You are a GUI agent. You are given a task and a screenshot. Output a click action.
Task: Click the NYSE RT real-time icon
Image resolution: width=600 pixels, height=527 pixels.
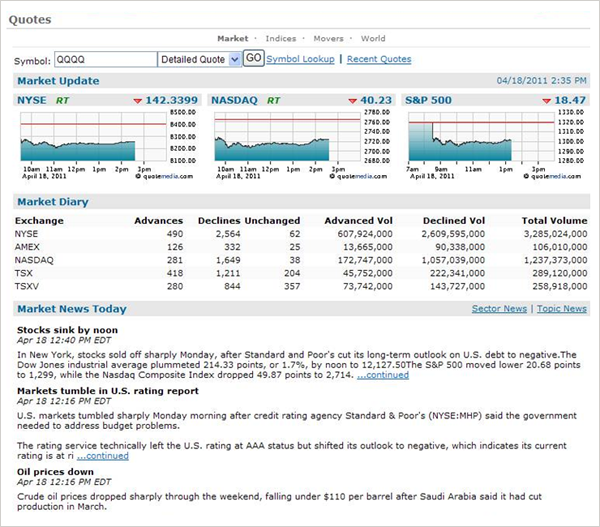pos(63,101)
